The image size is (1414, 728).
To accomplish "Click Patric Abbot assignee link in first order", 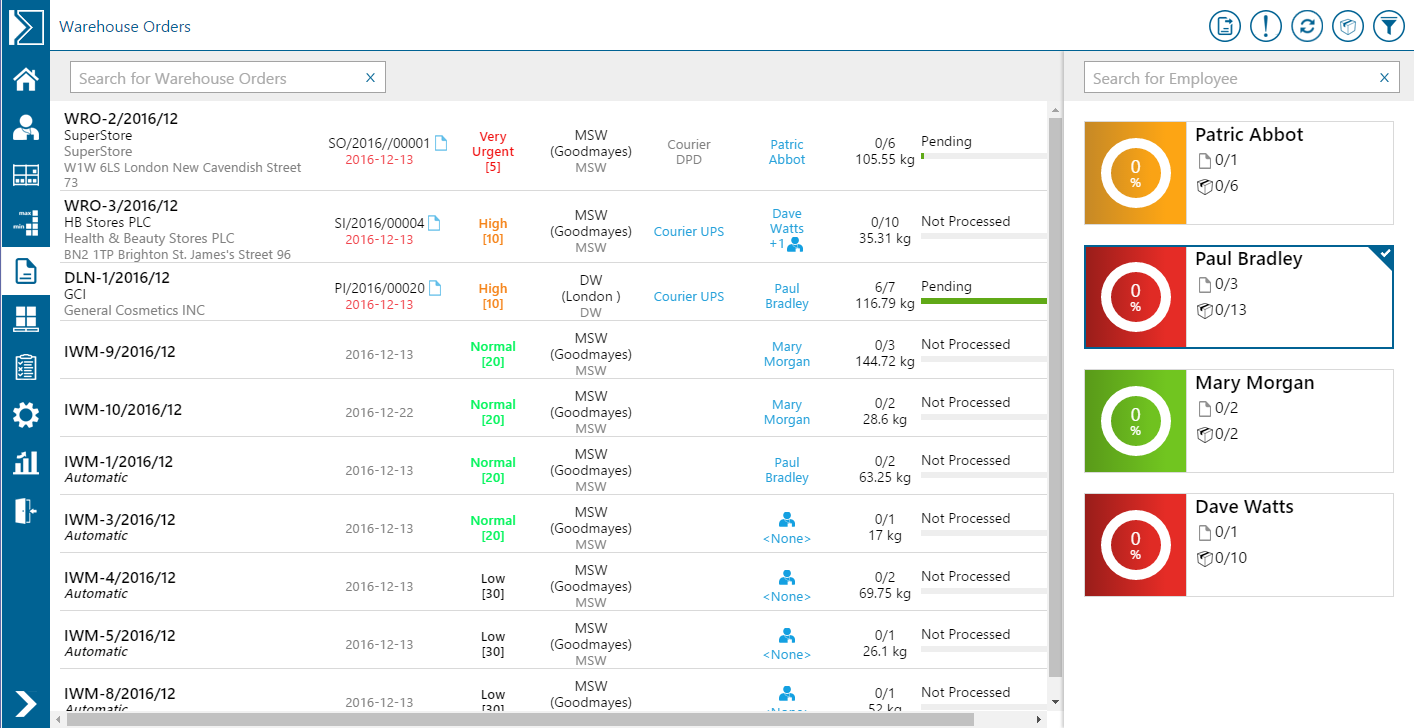I will 786,152.
